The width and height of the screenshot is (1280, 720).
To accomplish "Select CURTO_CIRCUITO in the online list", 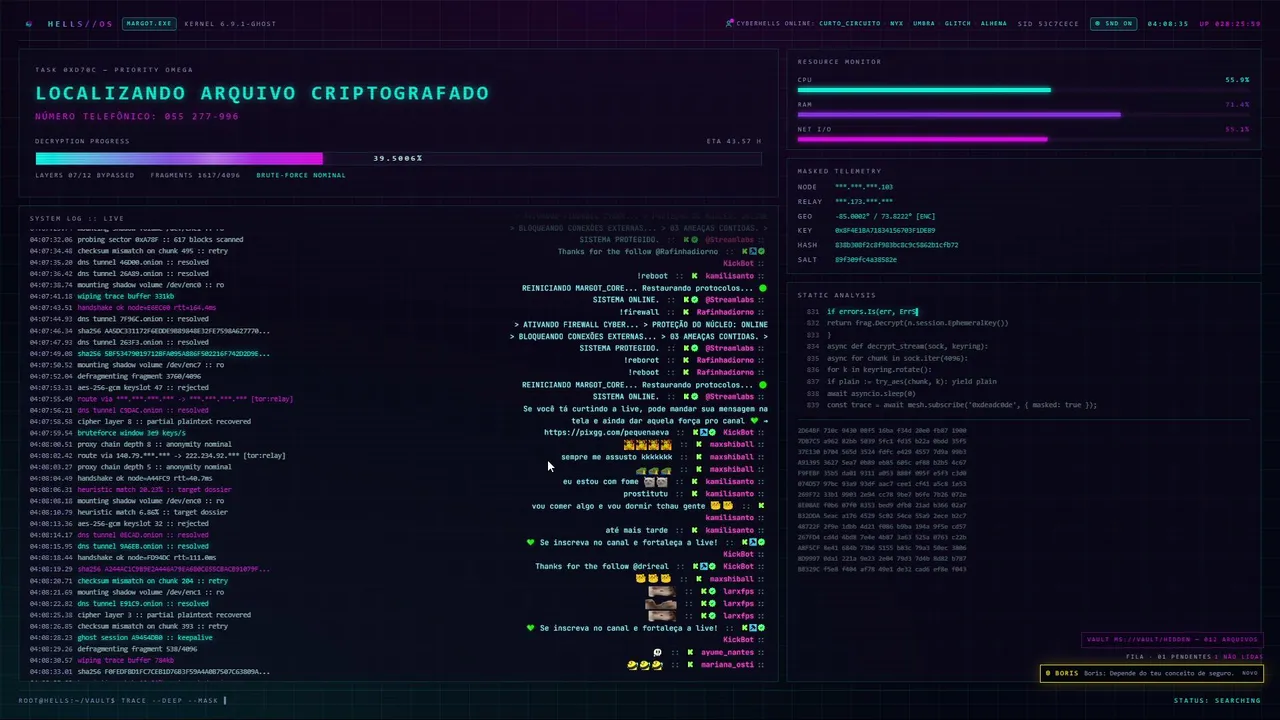I will [x=850, y=23].
